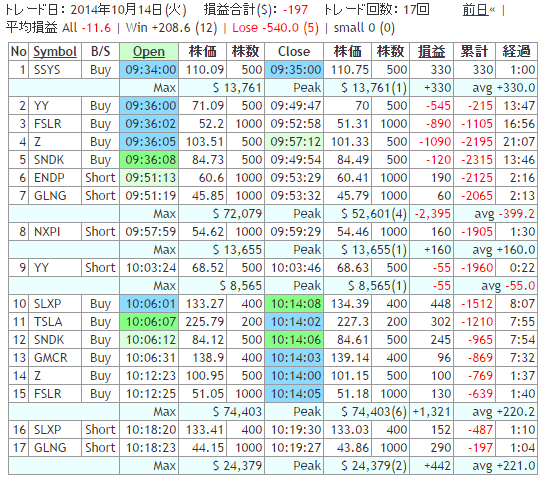Click the Win +208.6 (12) statistic

click(171, 28)
